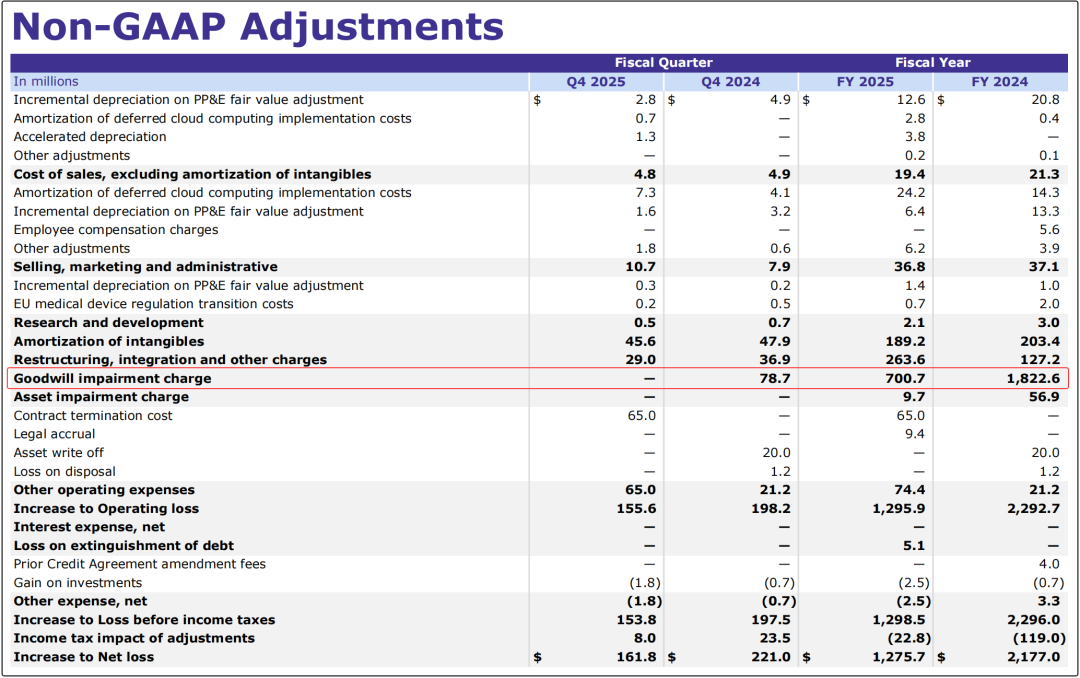1080x678 pixels.
Task: Click the FY 2025 selling and marketing value 36.8
Action: [910, 267]
